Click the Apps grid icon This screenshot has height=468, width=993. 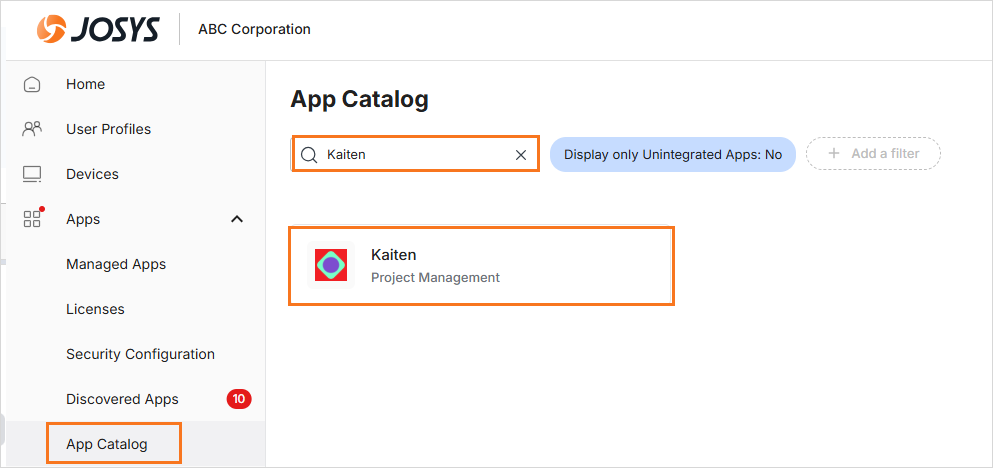32,218
